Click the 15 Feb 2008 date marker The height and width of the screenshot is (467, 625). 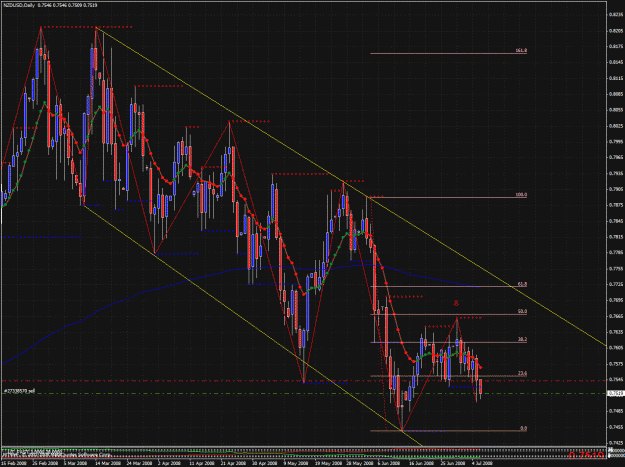point(13,463)
